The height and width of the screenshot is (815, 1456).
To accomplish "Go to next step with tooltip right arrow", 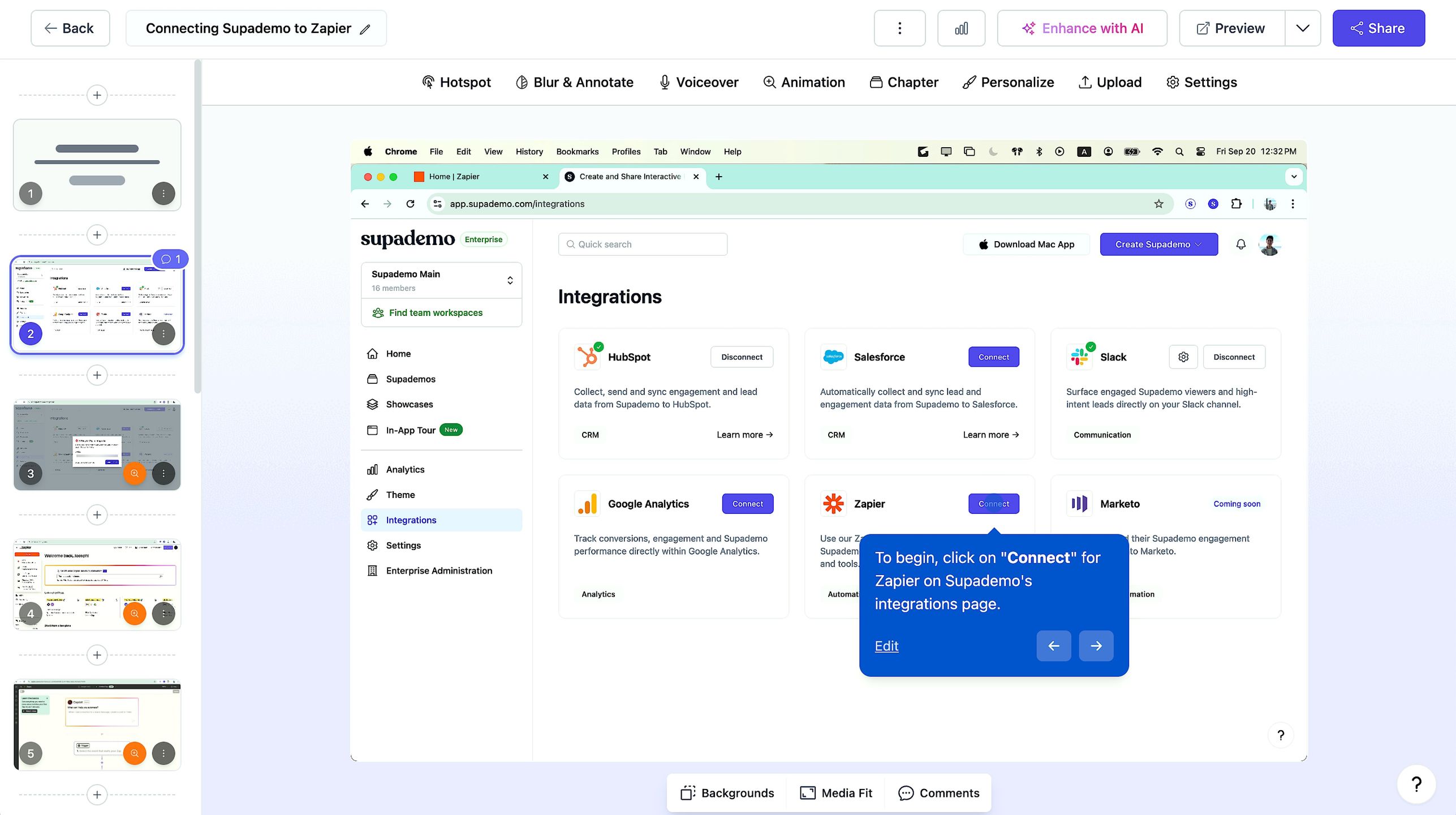I will pos(1096,646).
